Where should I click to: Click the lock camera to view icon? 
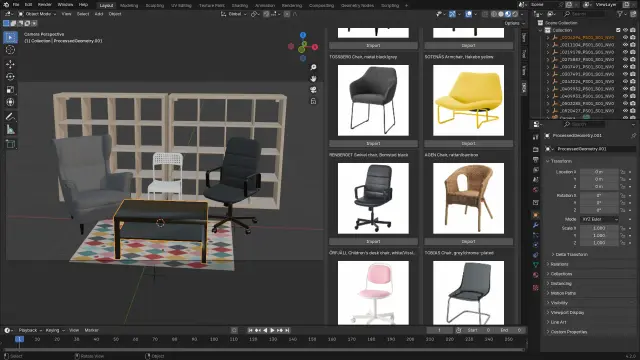(x=313, y=101)
